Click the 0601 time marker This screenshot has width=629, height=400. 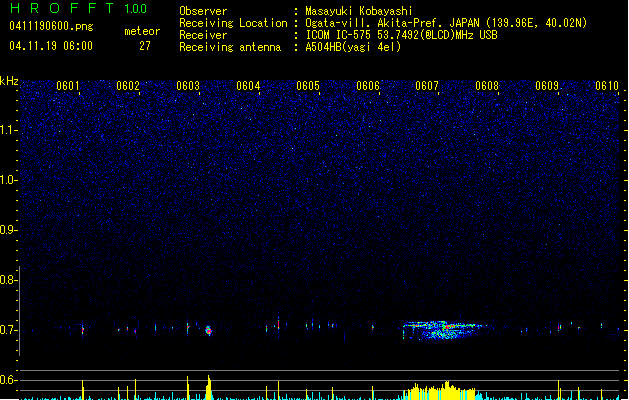click(x=68, y=86)
